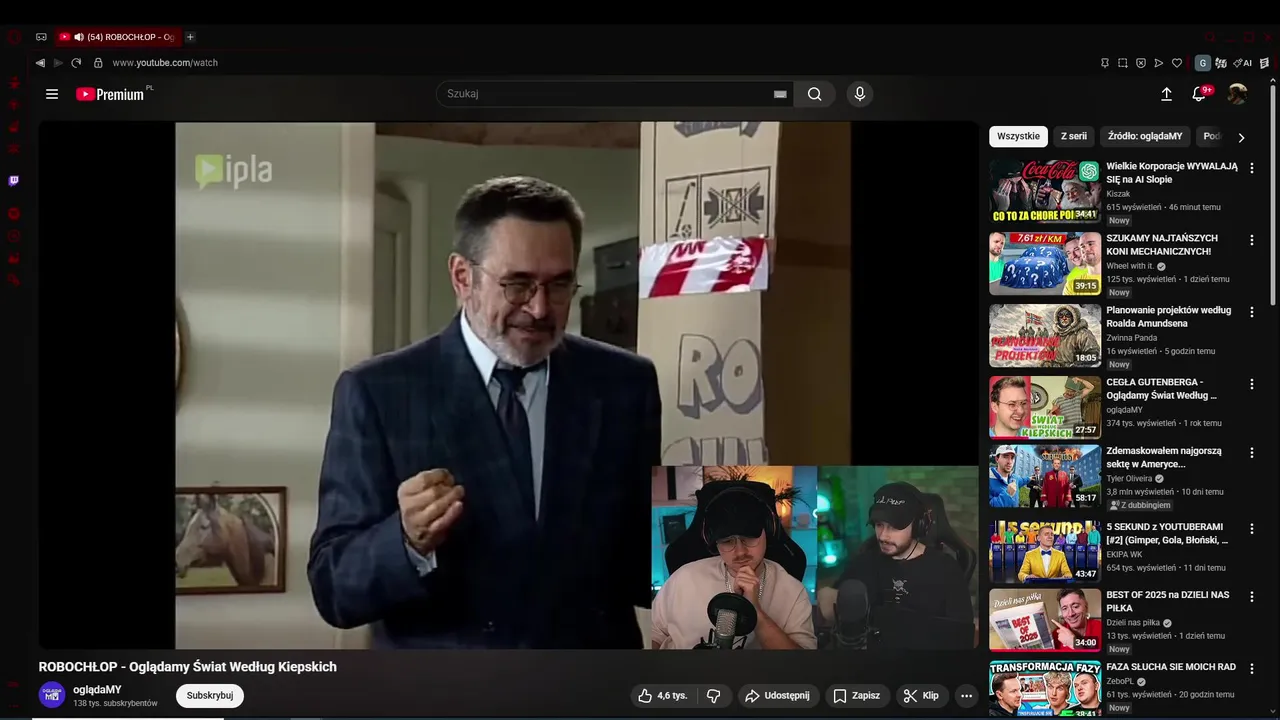The width and height of the screenshot is (1280, 720).
Task: Open CEGŁA GUTENBERGA video thumbnail
Action: (x=1045, y=408)
